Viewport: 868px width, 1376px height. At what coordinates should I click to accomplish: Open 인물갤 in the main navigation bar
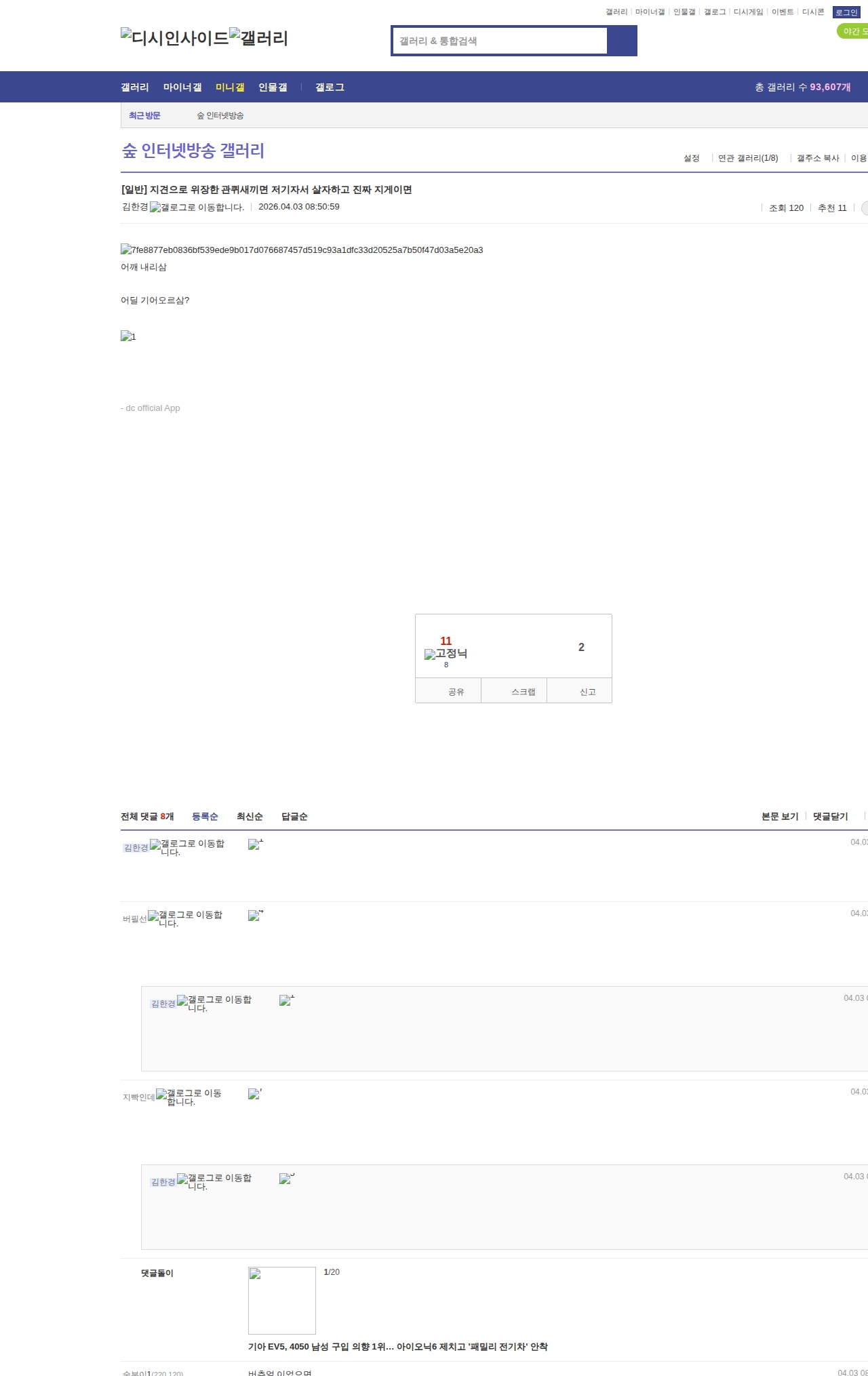[x=273, y=87]
